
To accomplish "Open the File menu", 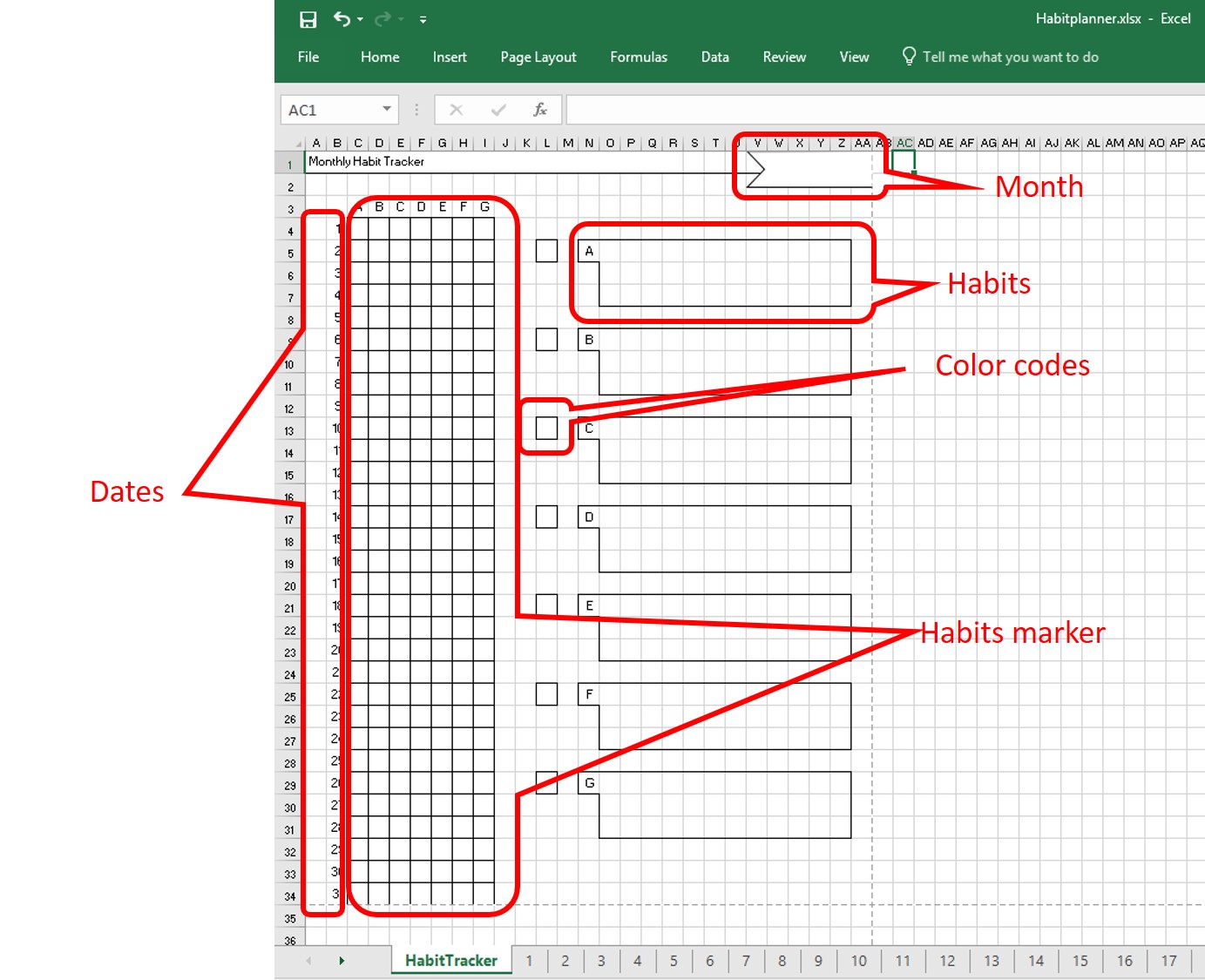I will pyautogui.click(x=308, y=57).
